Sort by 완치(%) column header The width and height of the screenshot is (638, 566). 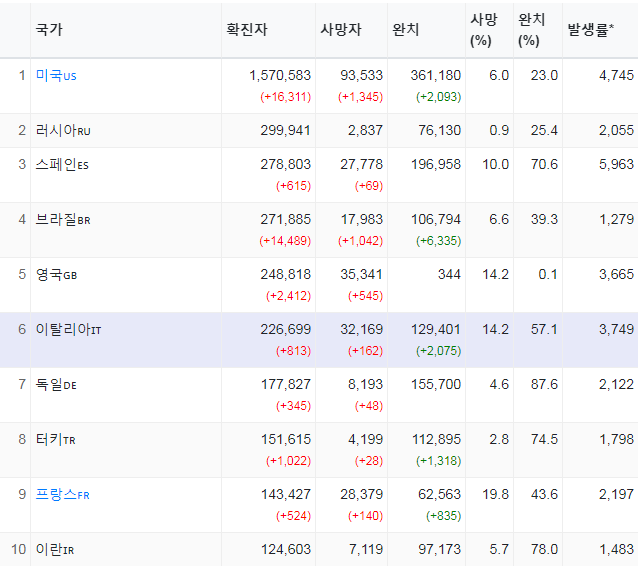[531, 30]
